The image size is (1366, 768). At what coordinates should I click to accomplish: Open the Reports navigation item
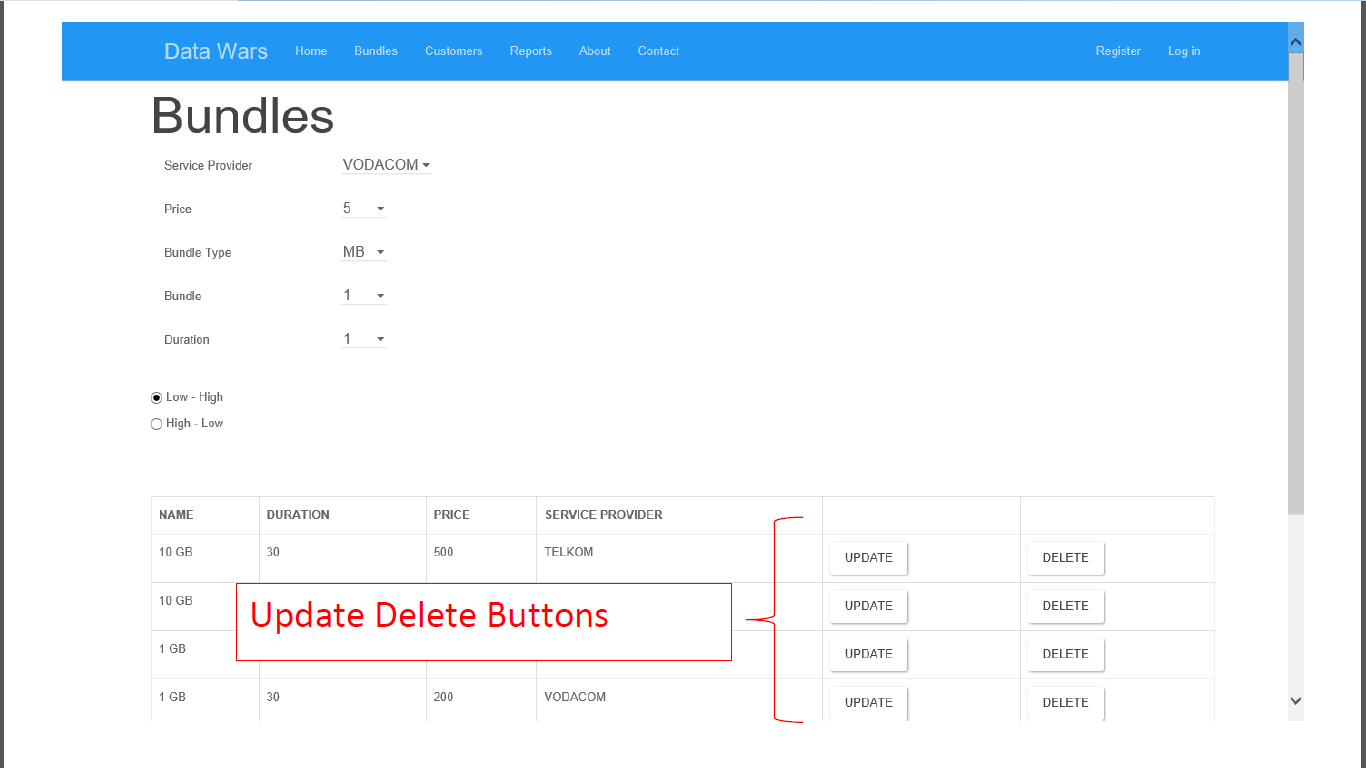pos(531,51)
